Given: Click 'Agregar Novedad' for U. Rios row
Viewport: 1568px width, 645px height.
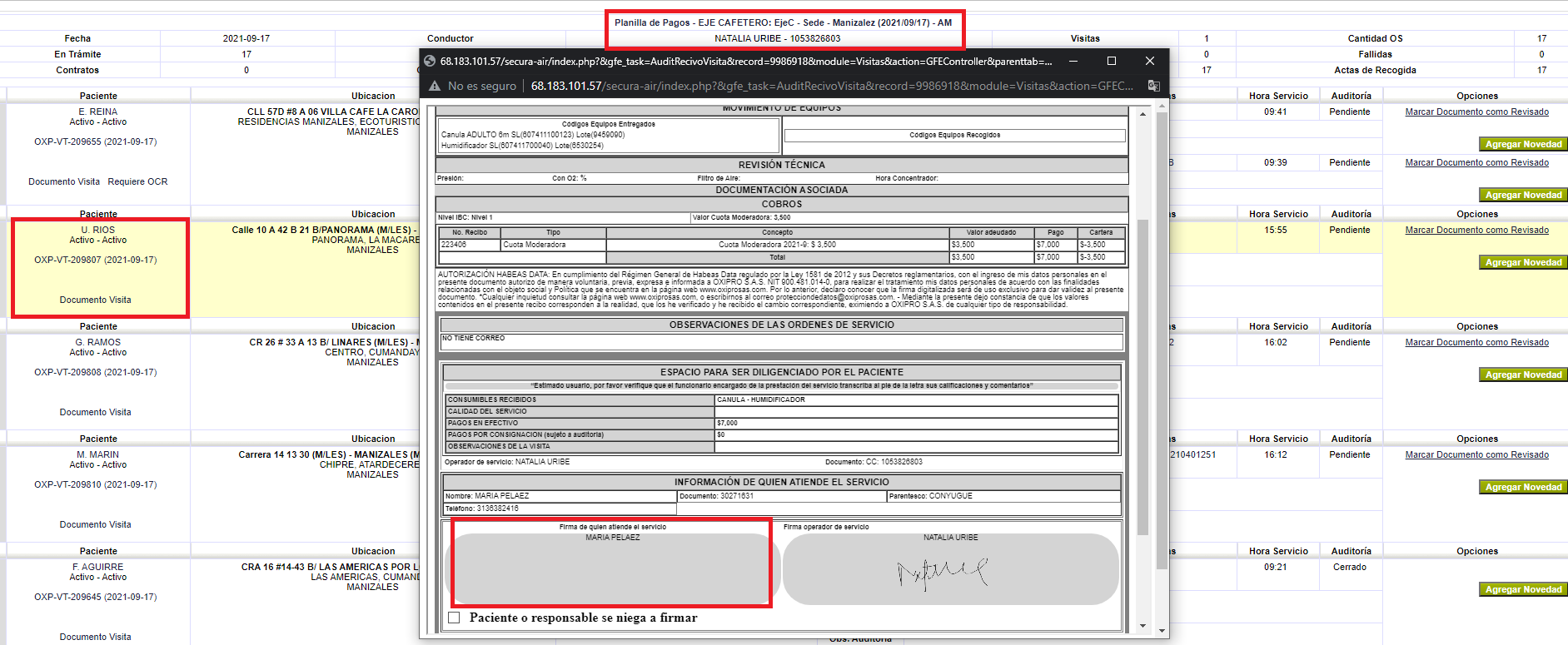Looking at the screenshot, I should (x=1523, y=262).
